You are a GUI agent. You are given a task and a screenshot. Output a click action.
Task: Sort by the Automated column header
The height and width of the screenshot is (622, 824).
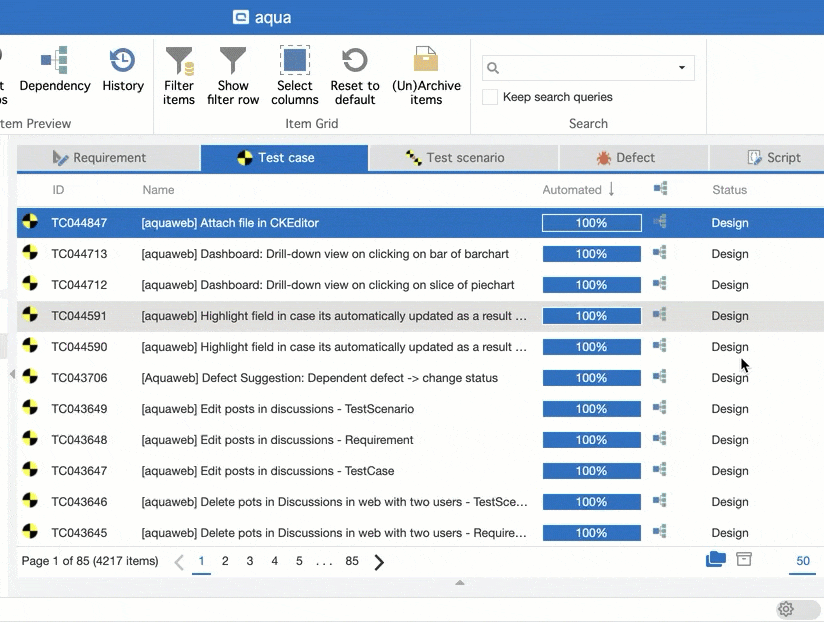pyautogui.click(x=572, y=190)
